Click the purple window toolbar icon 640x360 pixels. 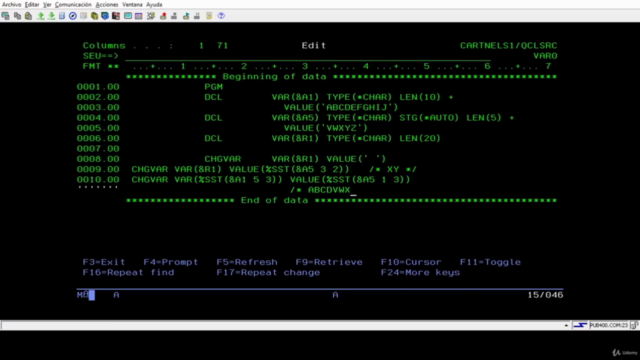pos(139,16)
